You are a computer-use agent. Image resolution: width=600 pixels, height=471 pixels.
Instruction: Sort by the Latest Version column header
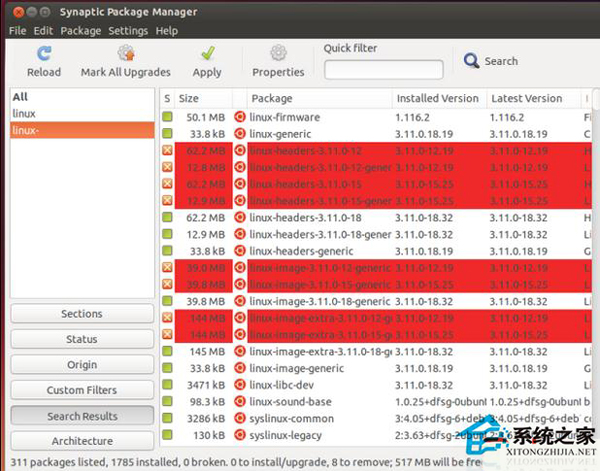click(x=533, y=98)
